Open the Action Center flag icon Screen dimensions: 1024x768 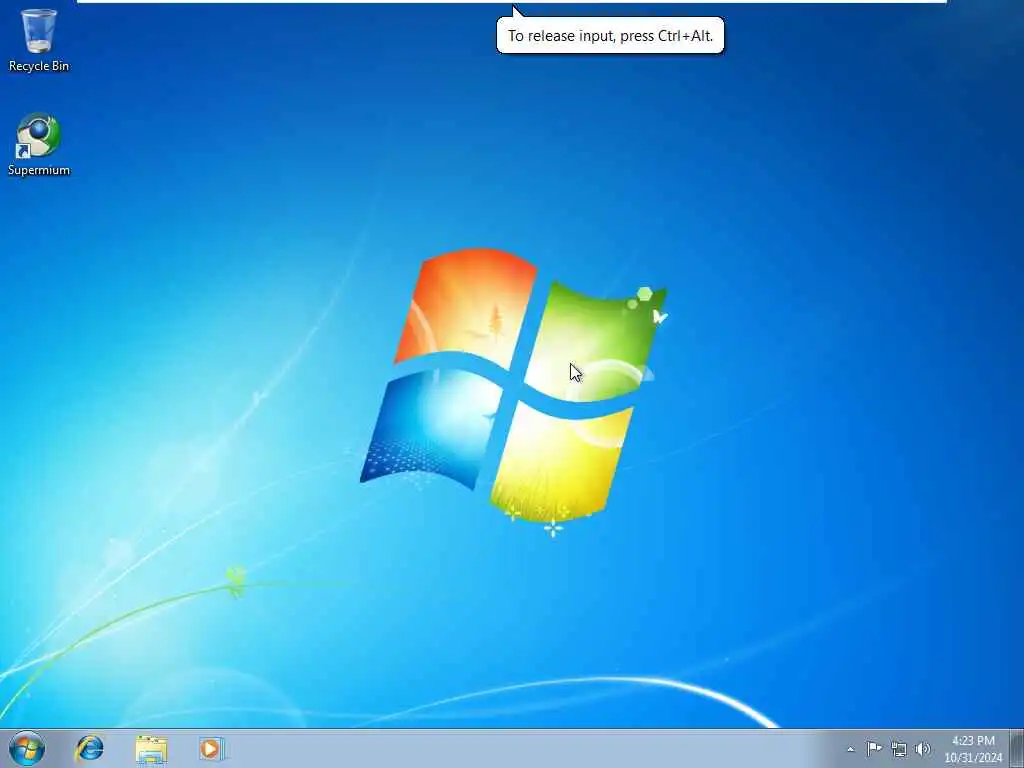coord(874,748)
